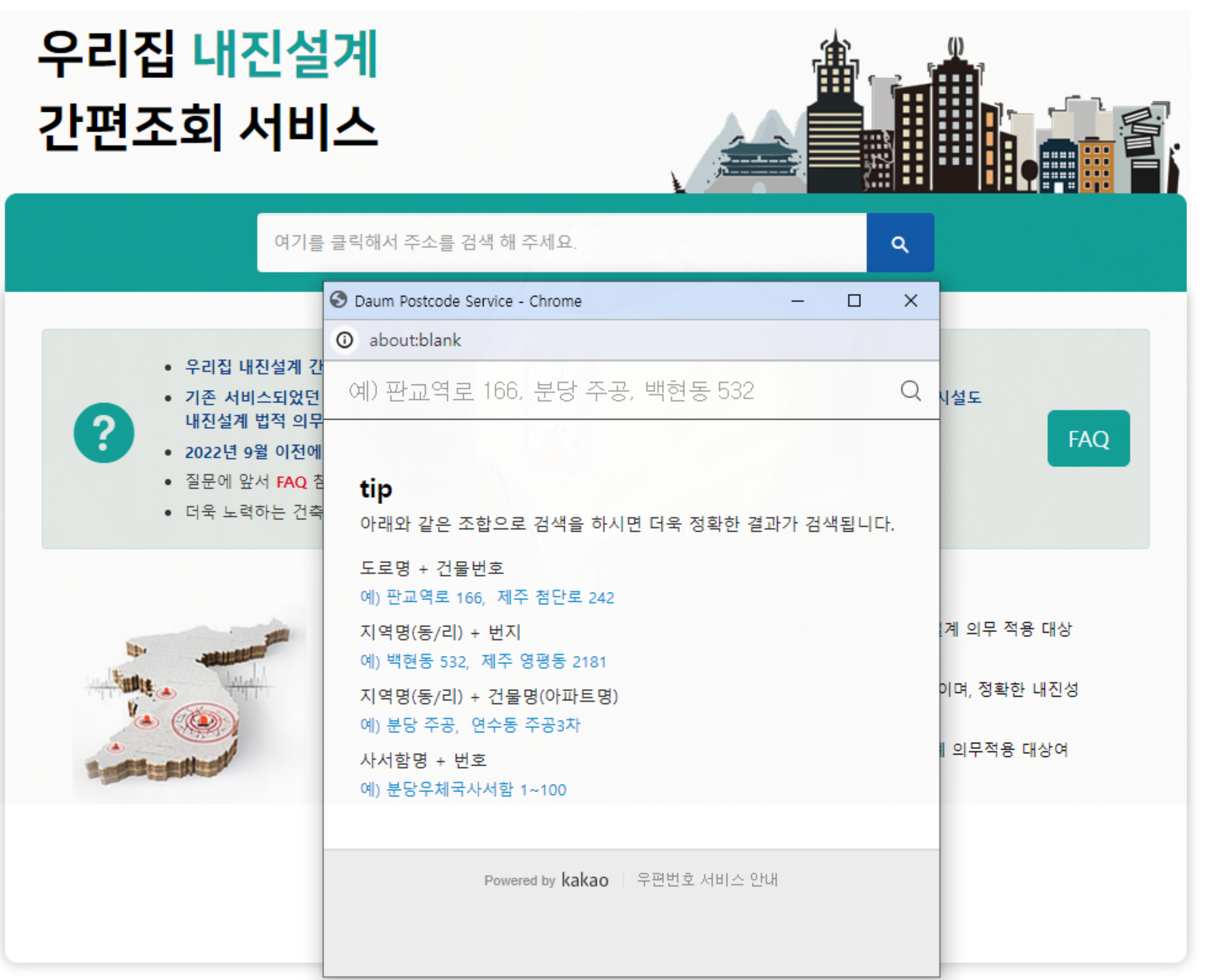Click the main address search field
This screenshot has width=1209, height=980.
coord(561,243)
